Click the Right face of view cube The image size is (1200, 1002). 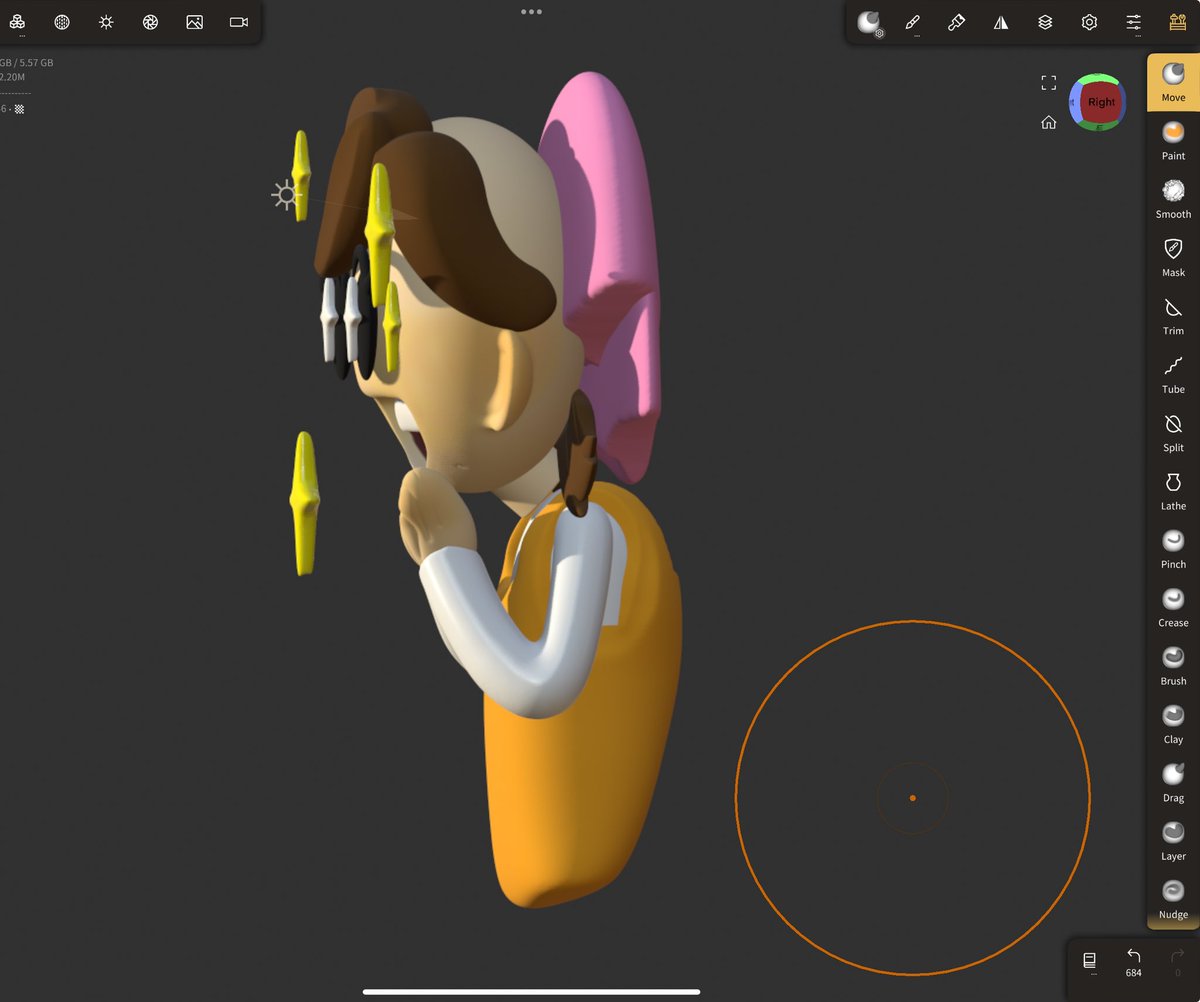(1101, 102)
